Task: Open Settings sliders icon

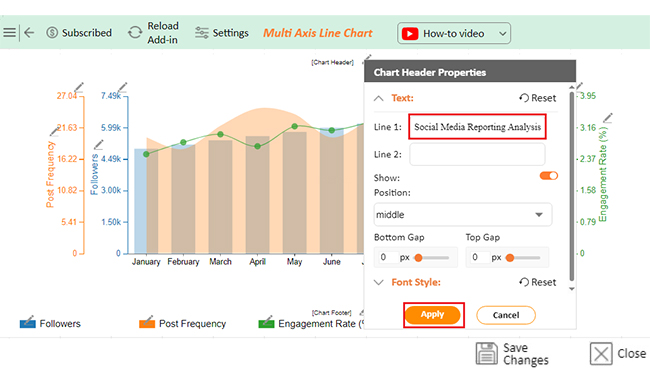Action: click(202, 32)
